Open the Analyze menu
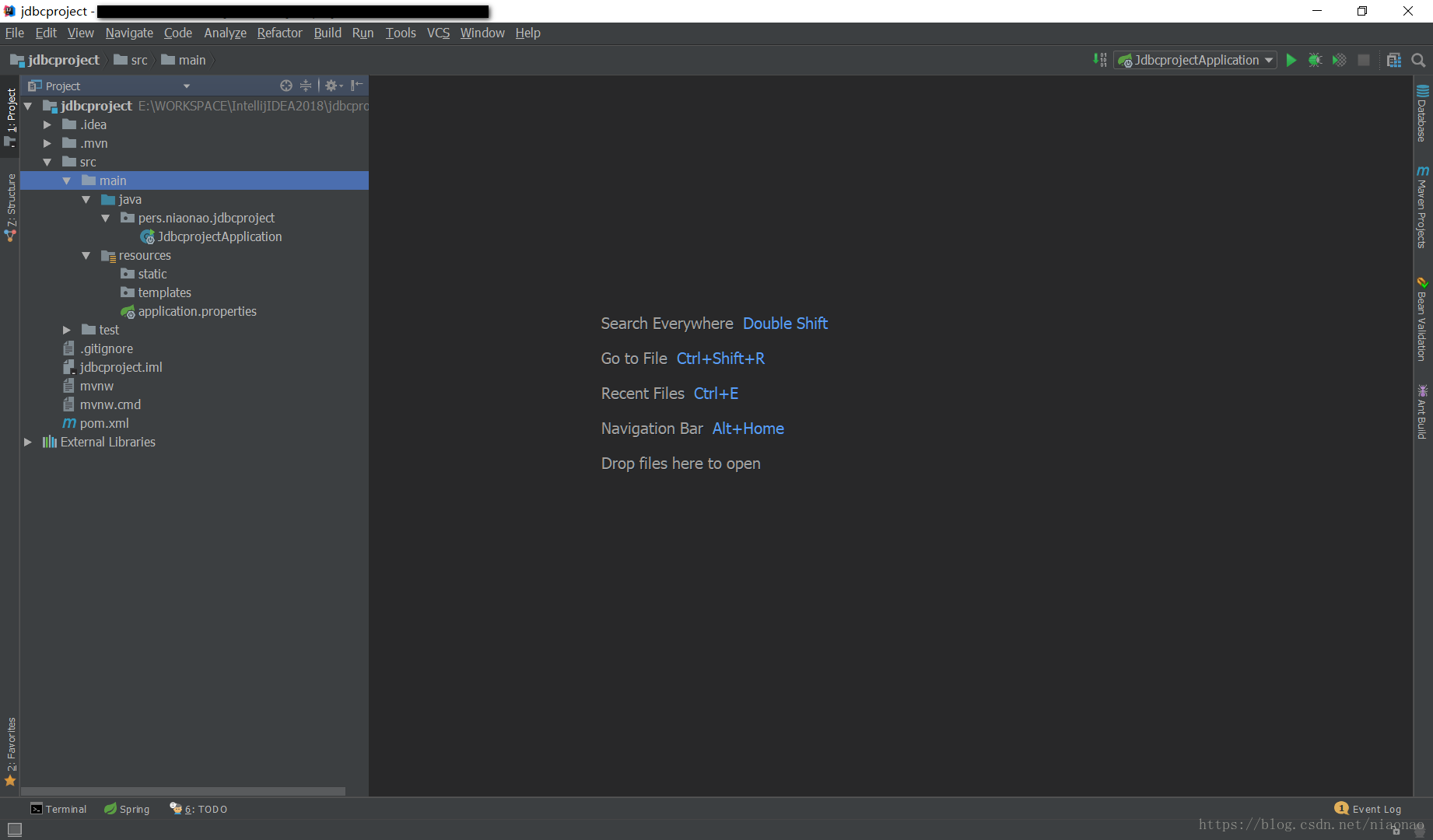 (225, 33)
